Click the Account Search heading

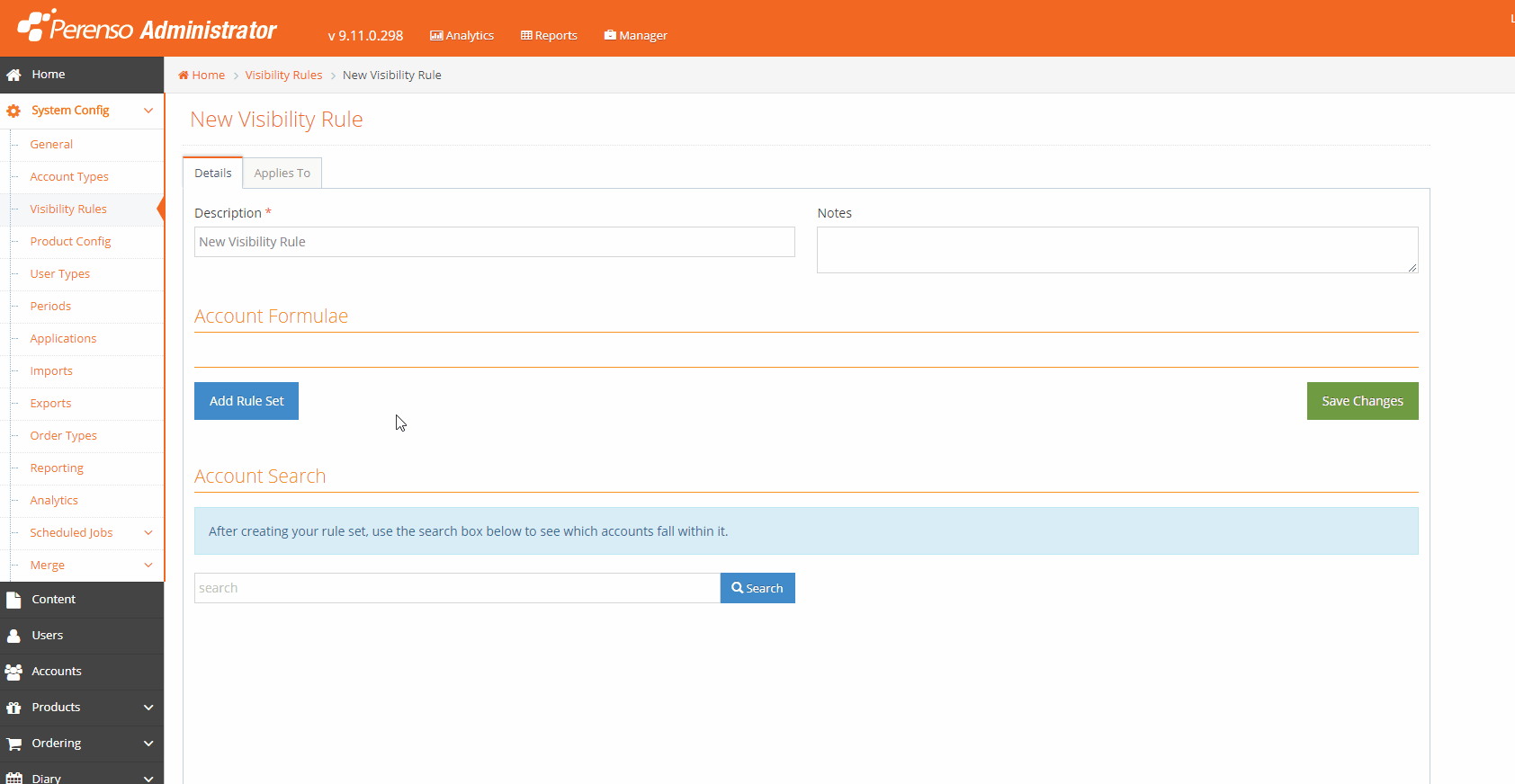tap(260, 477)
